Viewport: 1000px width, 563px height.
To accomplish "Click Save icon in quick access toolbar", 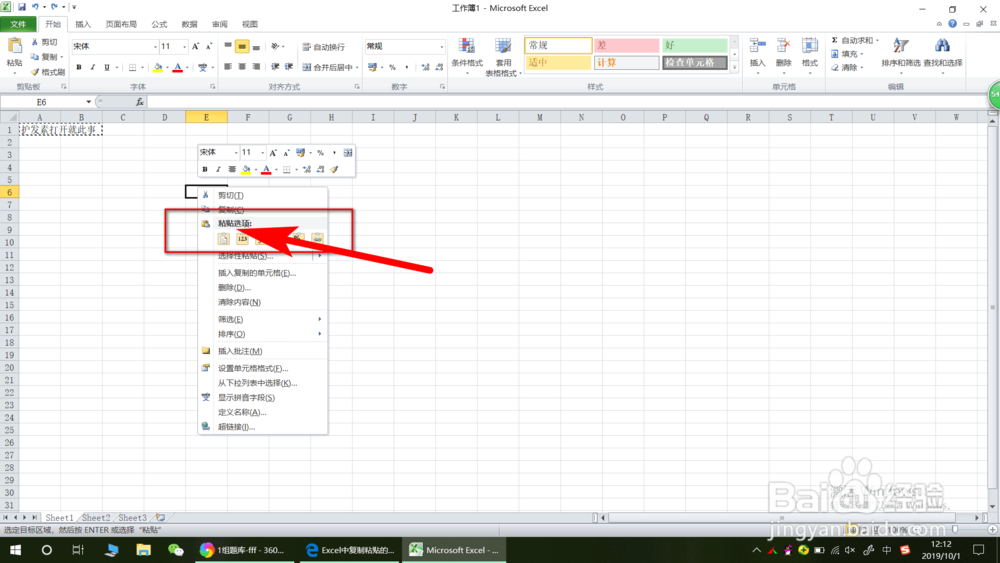I will click(x=22, y=7).
